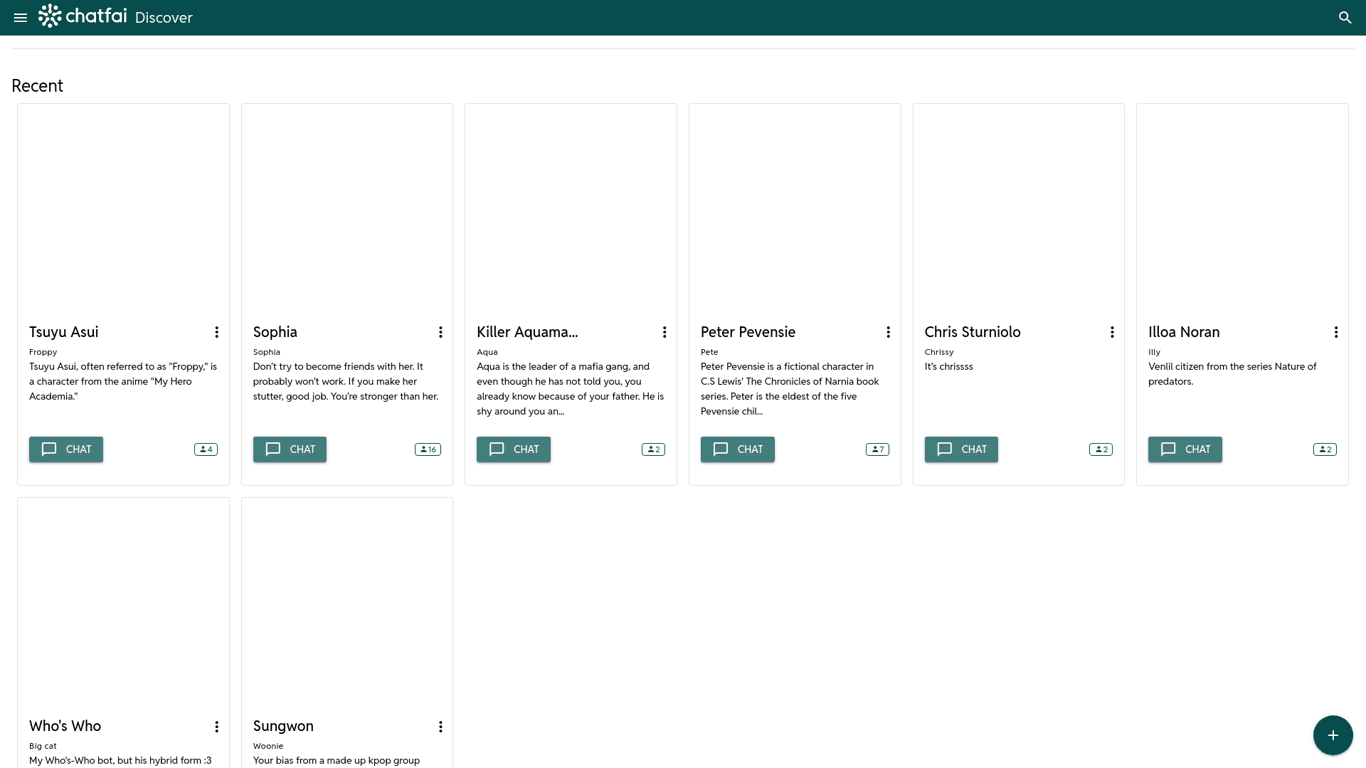
Task: Click three-dot icon on Chris Sturniolo card
Action: [1112, 332]
